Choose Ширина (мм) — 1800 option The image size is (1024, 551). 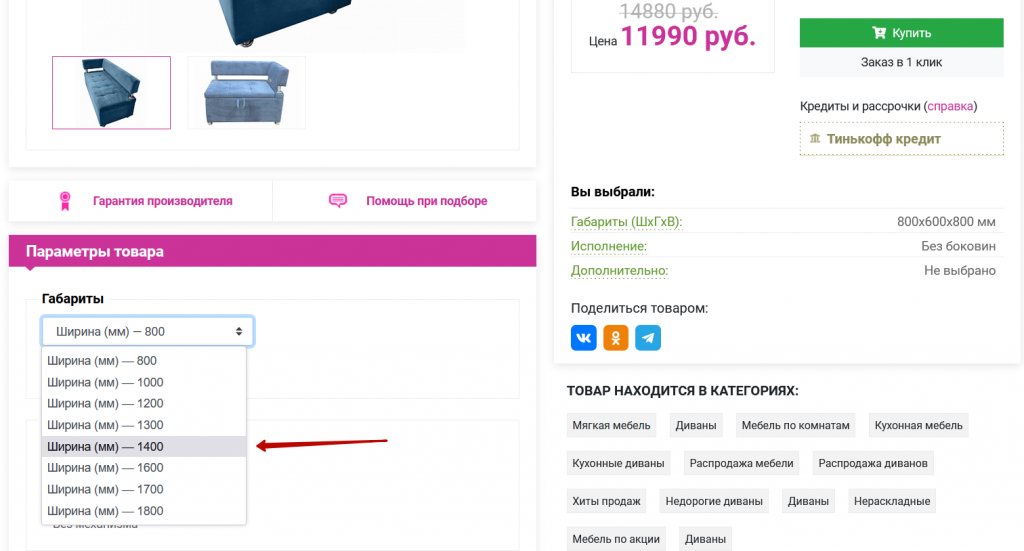(144, 511)
